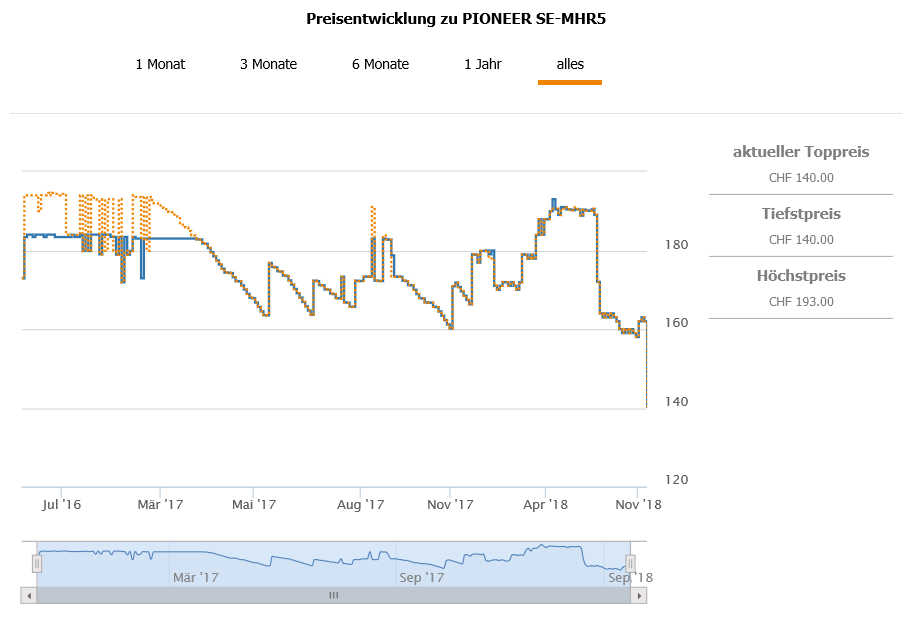Click the left navigator range handle
The width and height of the screenshot is (910, 617).
[x=37, y=564]
